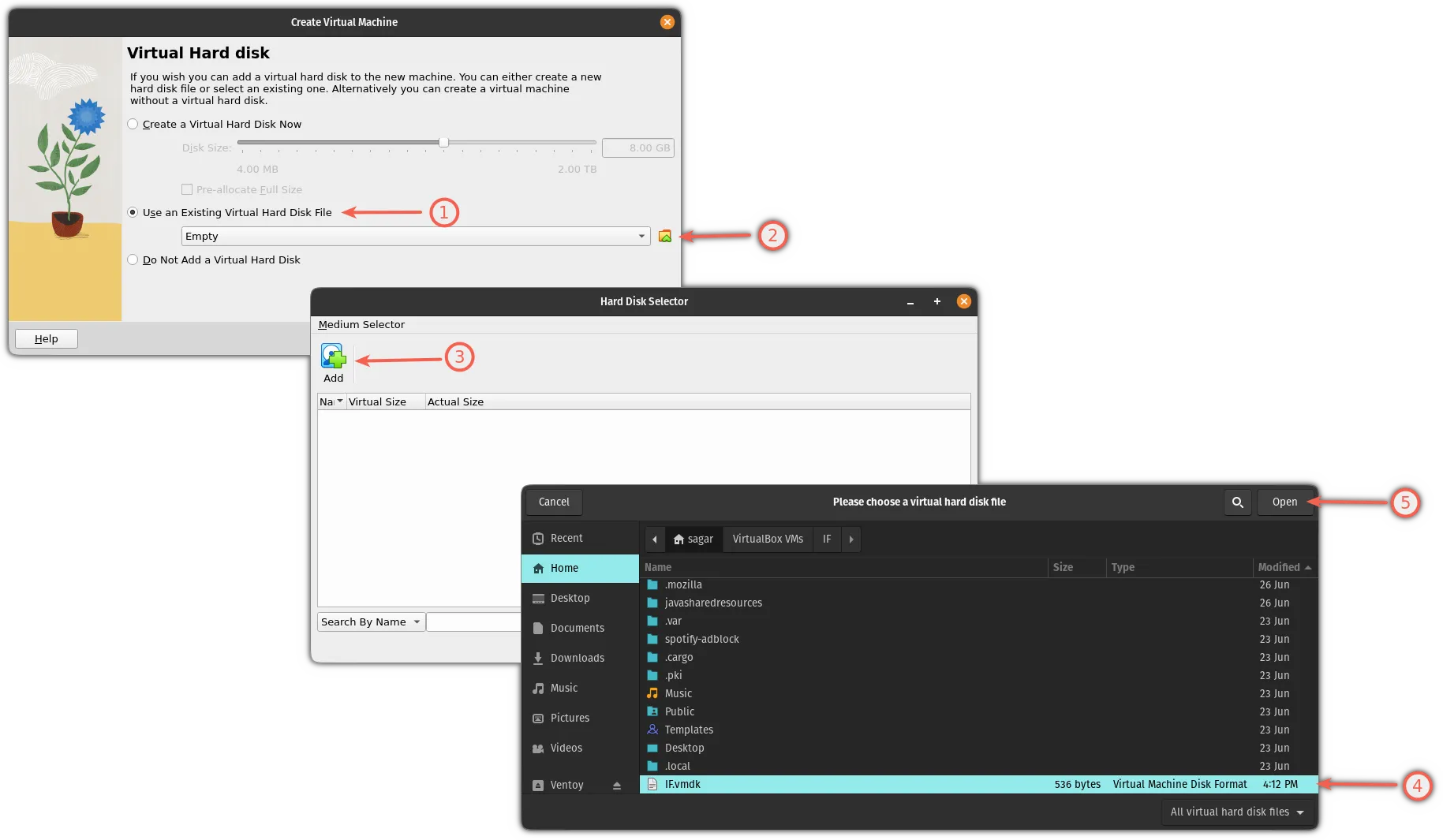Select Create a Virtual Hard Disk Now

click(133, 125)
